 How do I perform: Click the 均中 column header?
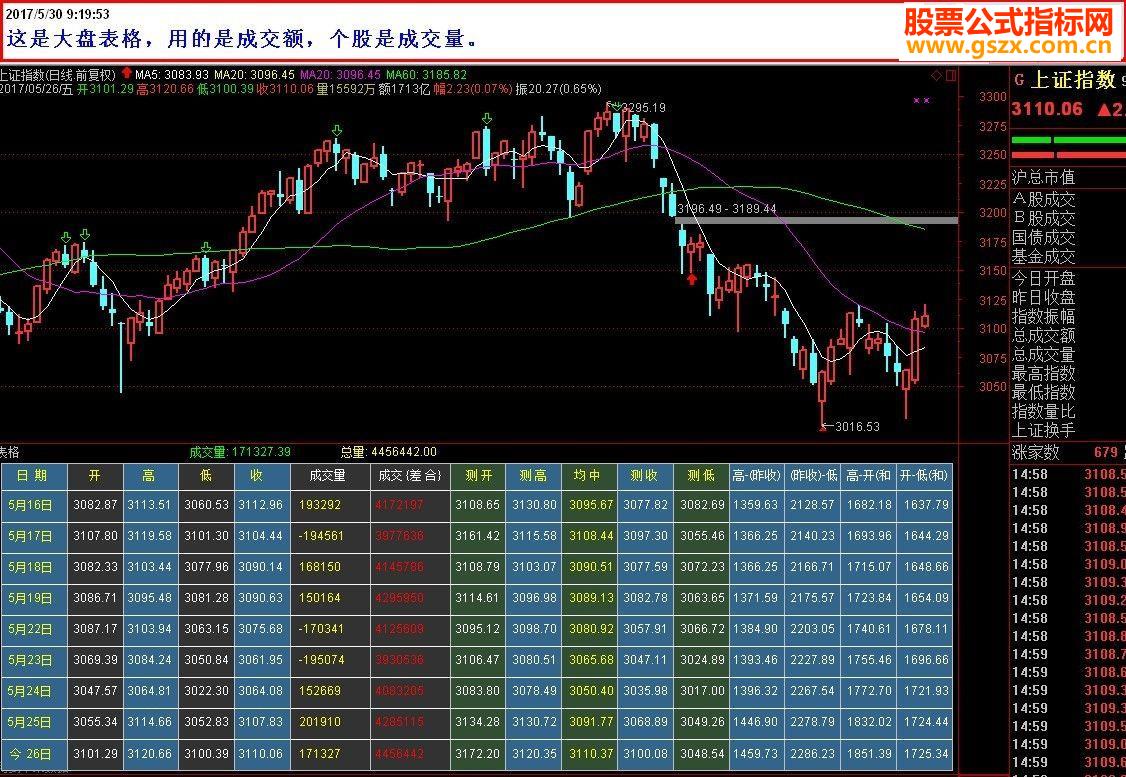pyautogui.click(x=590, y=476)
